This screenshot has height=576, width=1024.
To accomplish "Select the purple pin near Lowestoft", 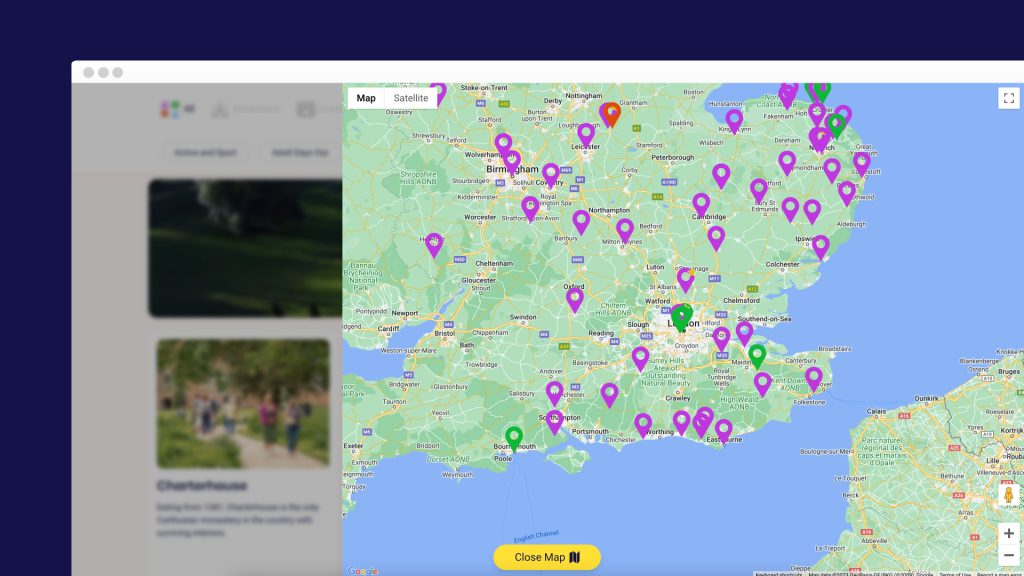I will [862, 163].
